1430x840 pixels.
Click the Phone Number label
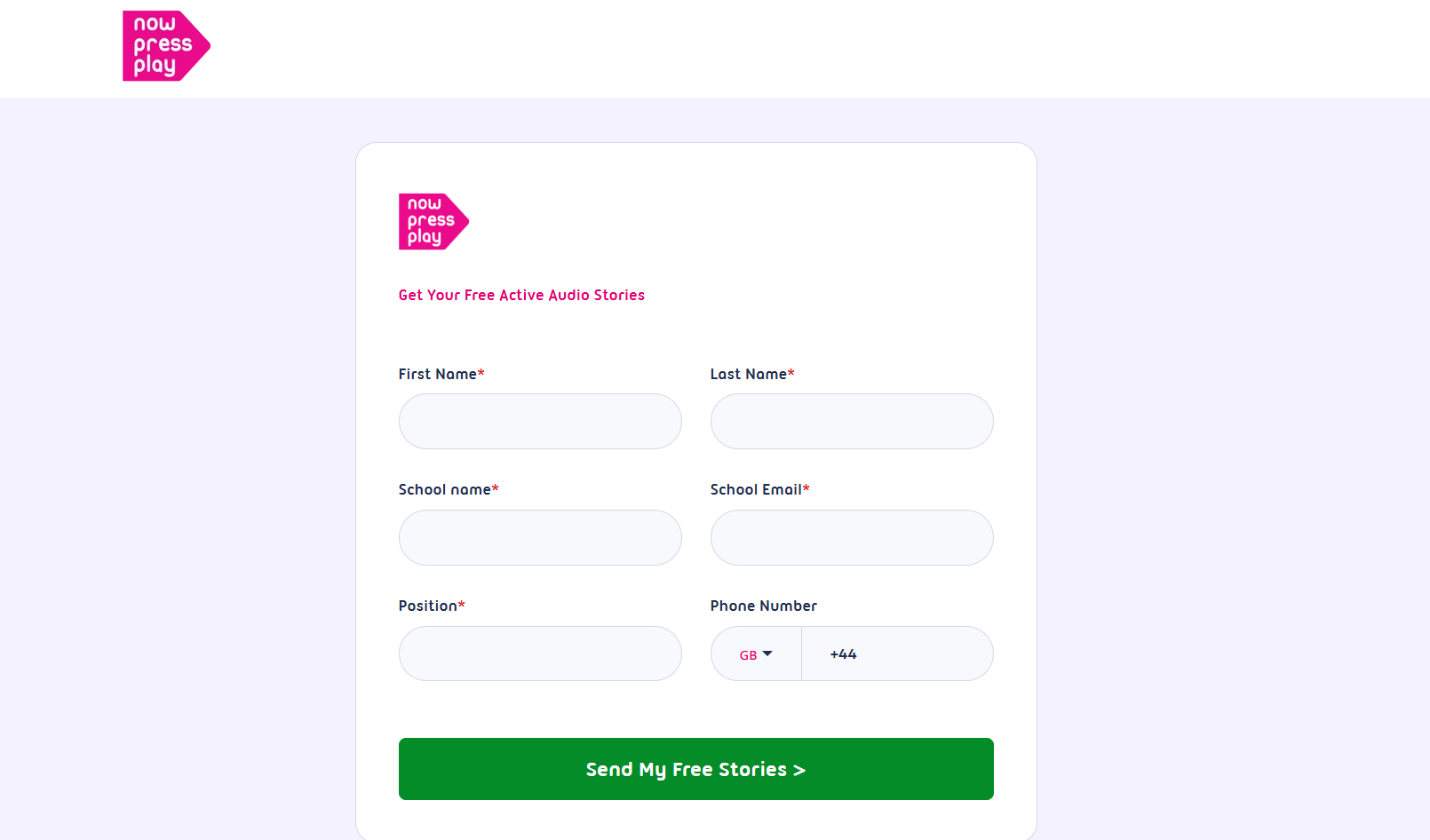[763, 606]
